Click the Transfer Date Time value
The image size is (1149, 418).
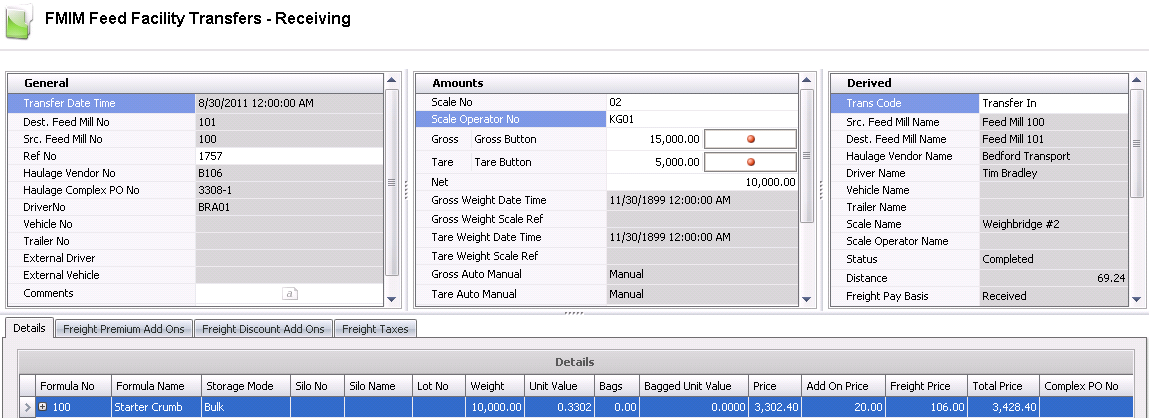coord(288,102)
